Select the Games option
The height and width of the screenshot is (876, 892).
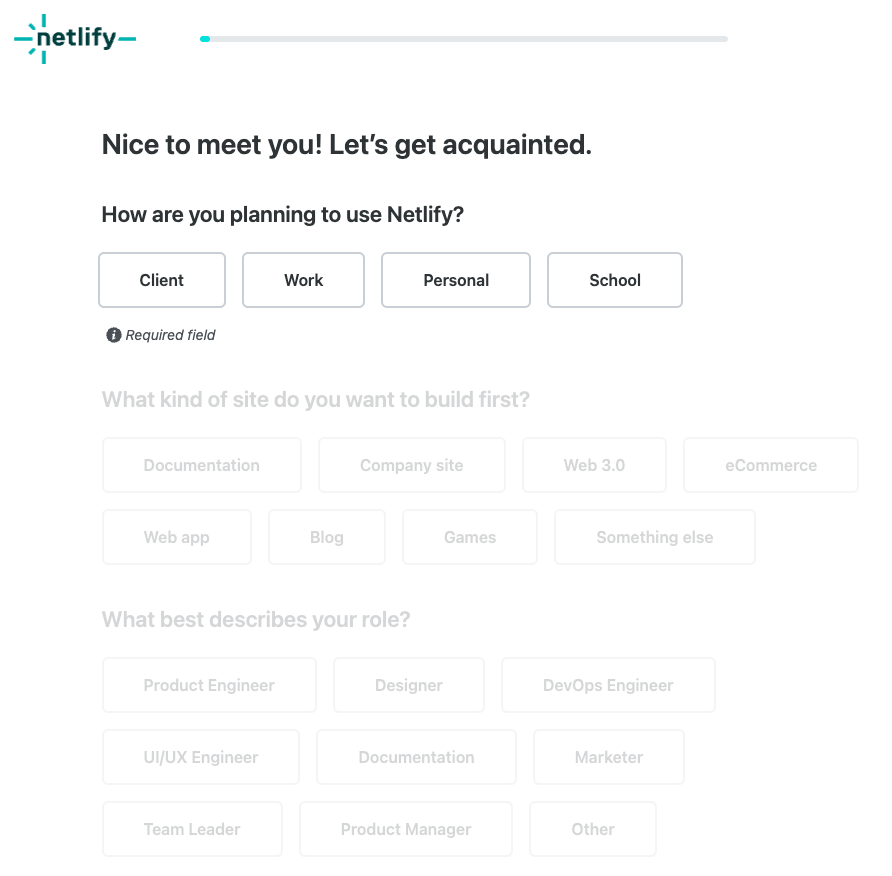pos(470,537)
